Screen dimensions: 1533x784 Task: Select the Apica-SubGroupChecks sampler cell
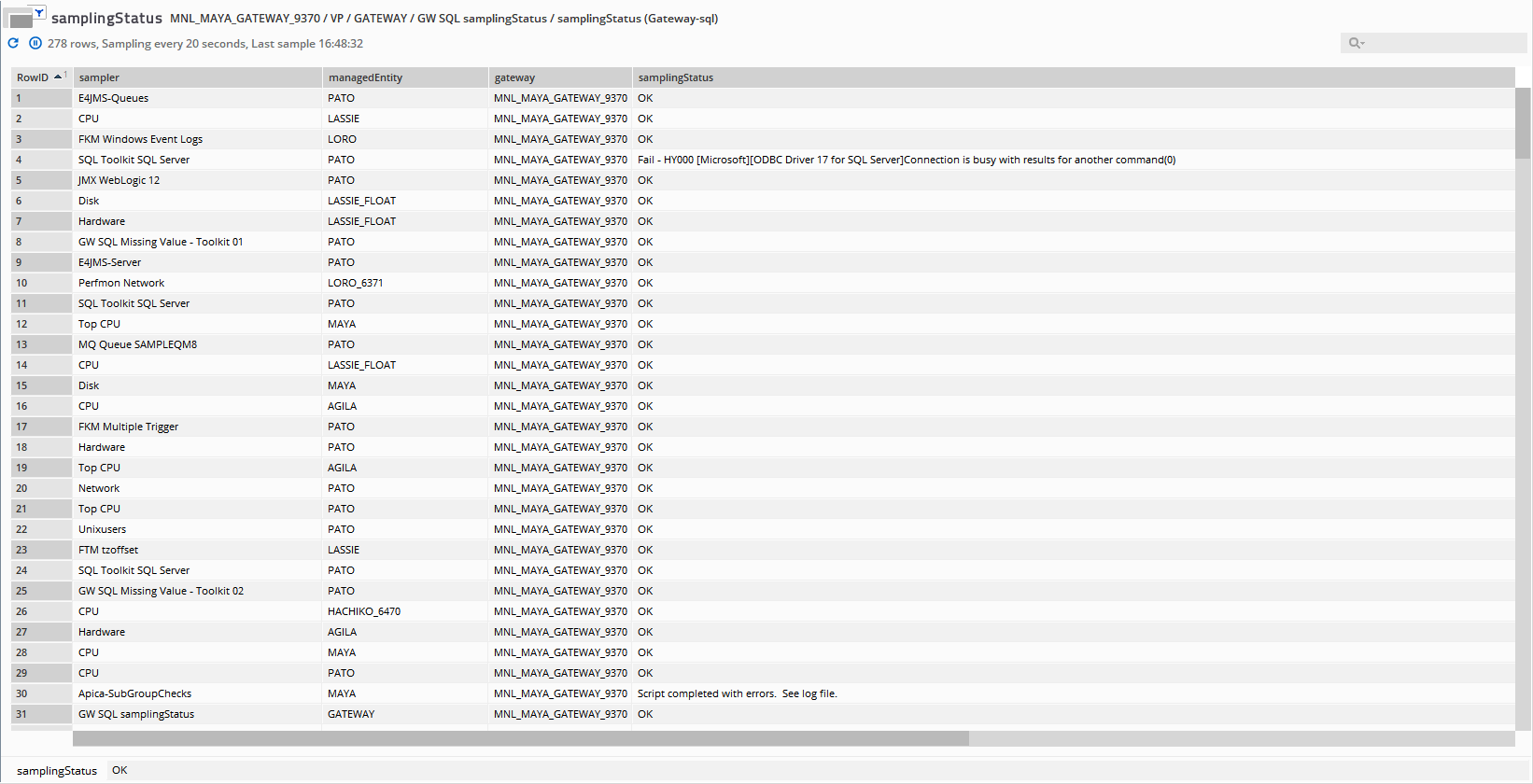[x=134, y=693]
